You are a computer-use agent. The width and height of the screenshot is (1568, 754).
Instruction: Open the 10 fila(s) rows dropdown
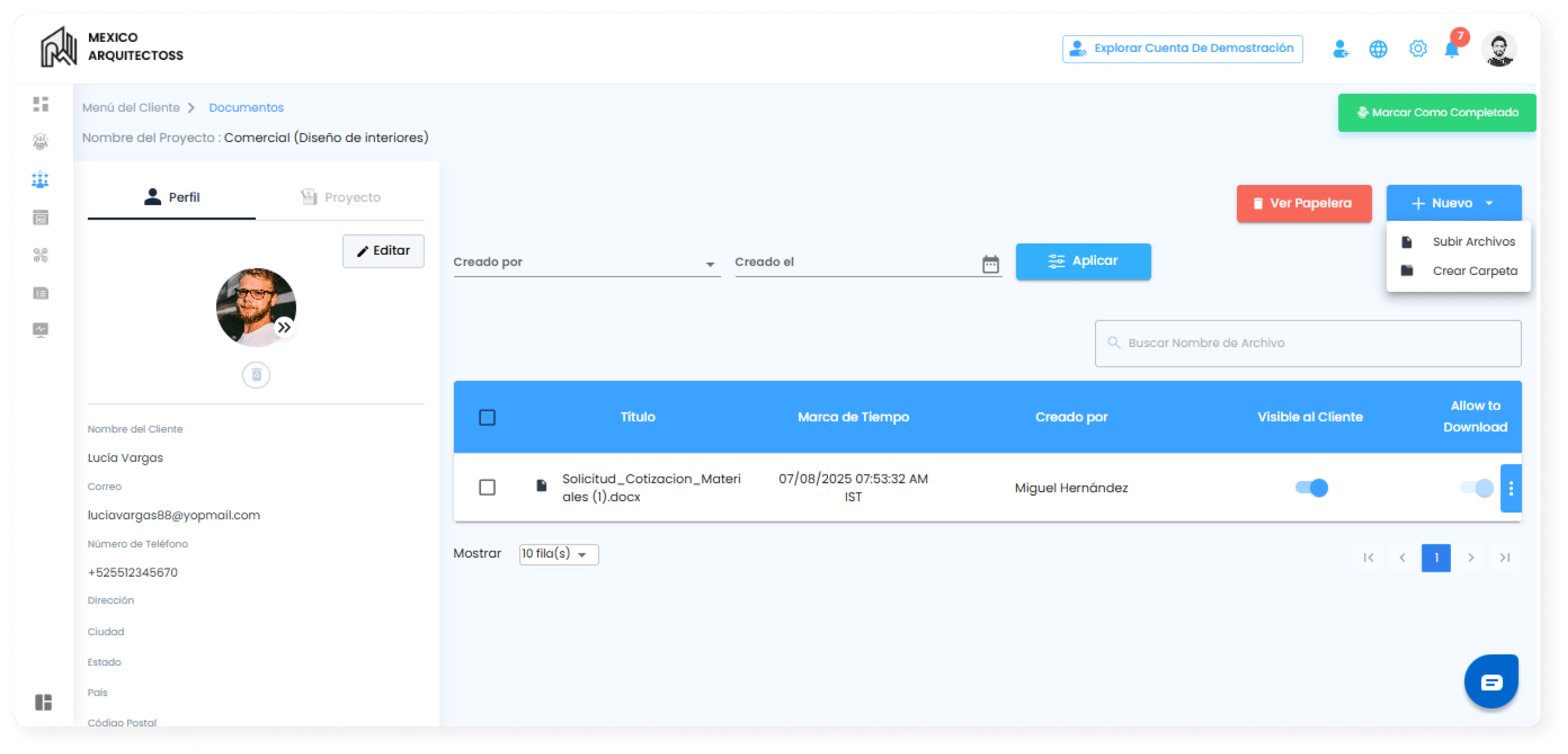[x=558, y=554]
